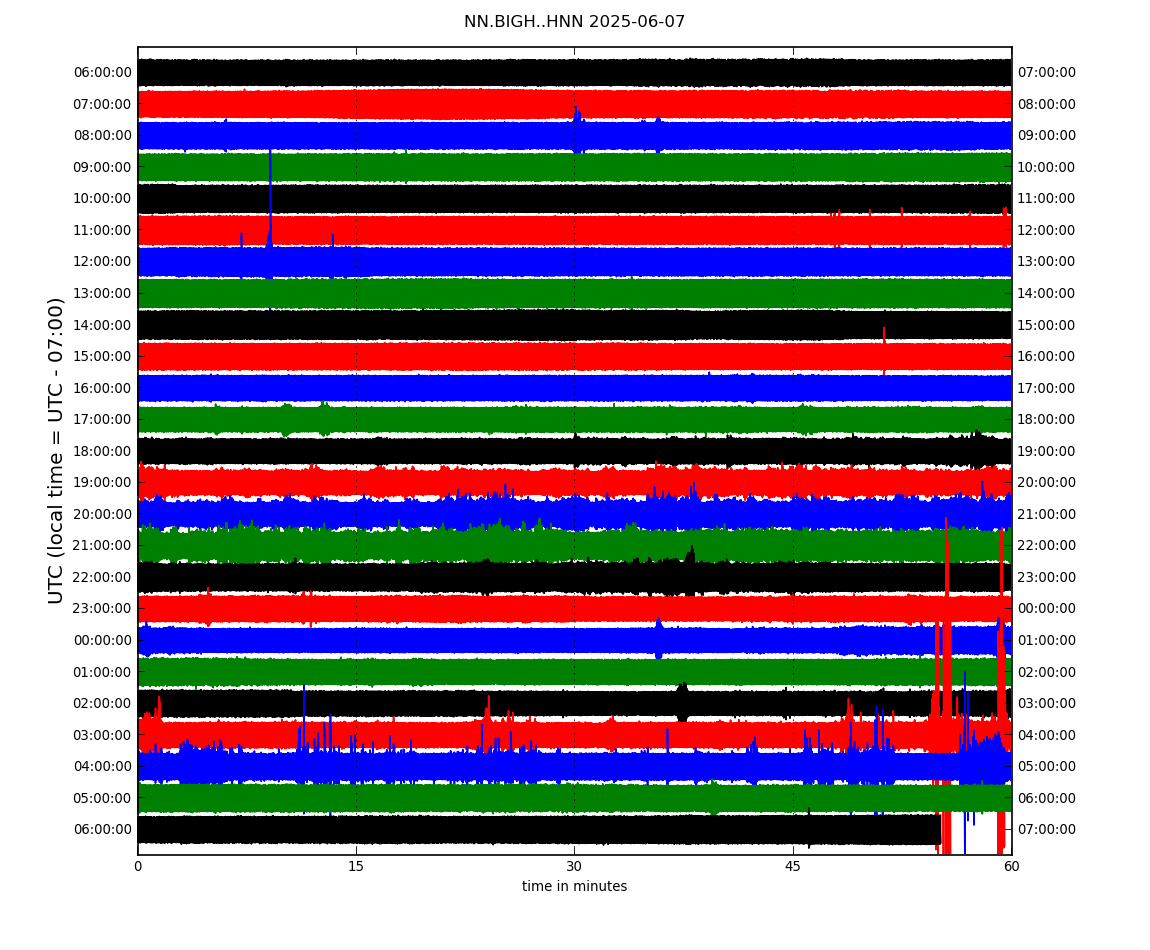Click right local-time axis label 05:00:00
Image resolution: width=1150 pixels, height=950 pixels.
pyautogui.click(x=1047, y=767)
